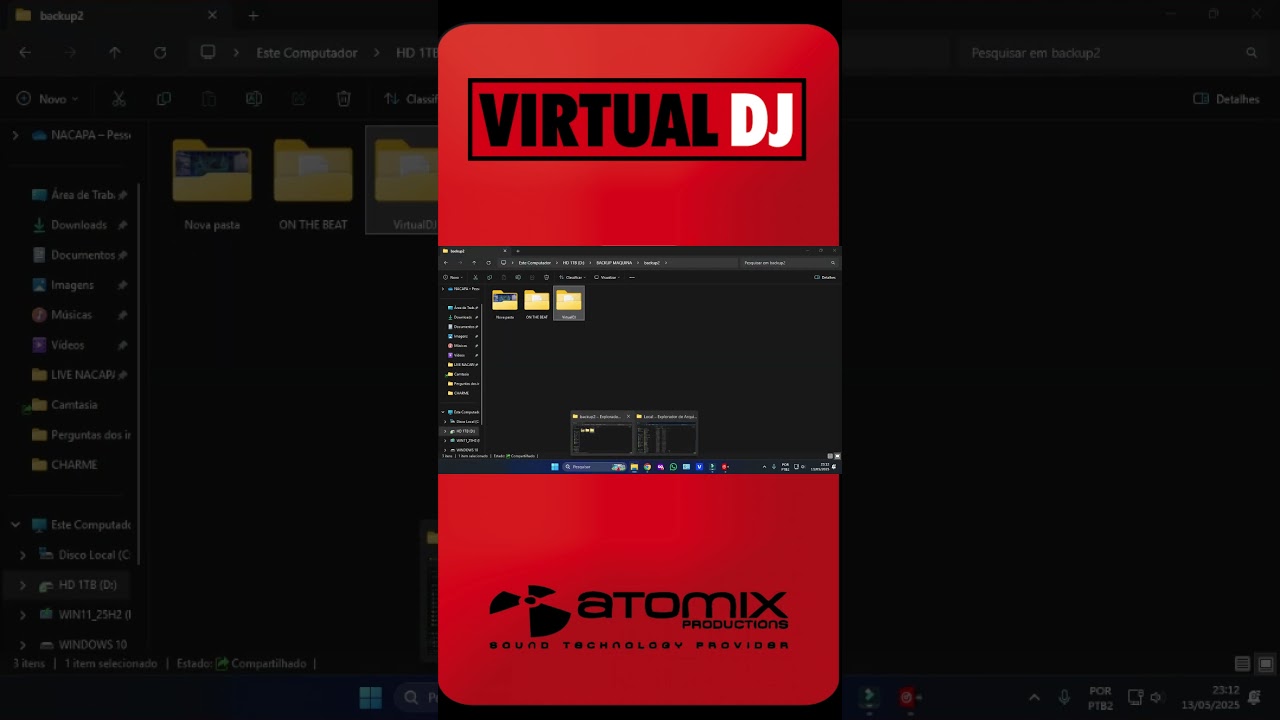Screen dimensions: 1280x720
Task: Click the 23:12 clock in background taskbar
Action: [1210, 697]
